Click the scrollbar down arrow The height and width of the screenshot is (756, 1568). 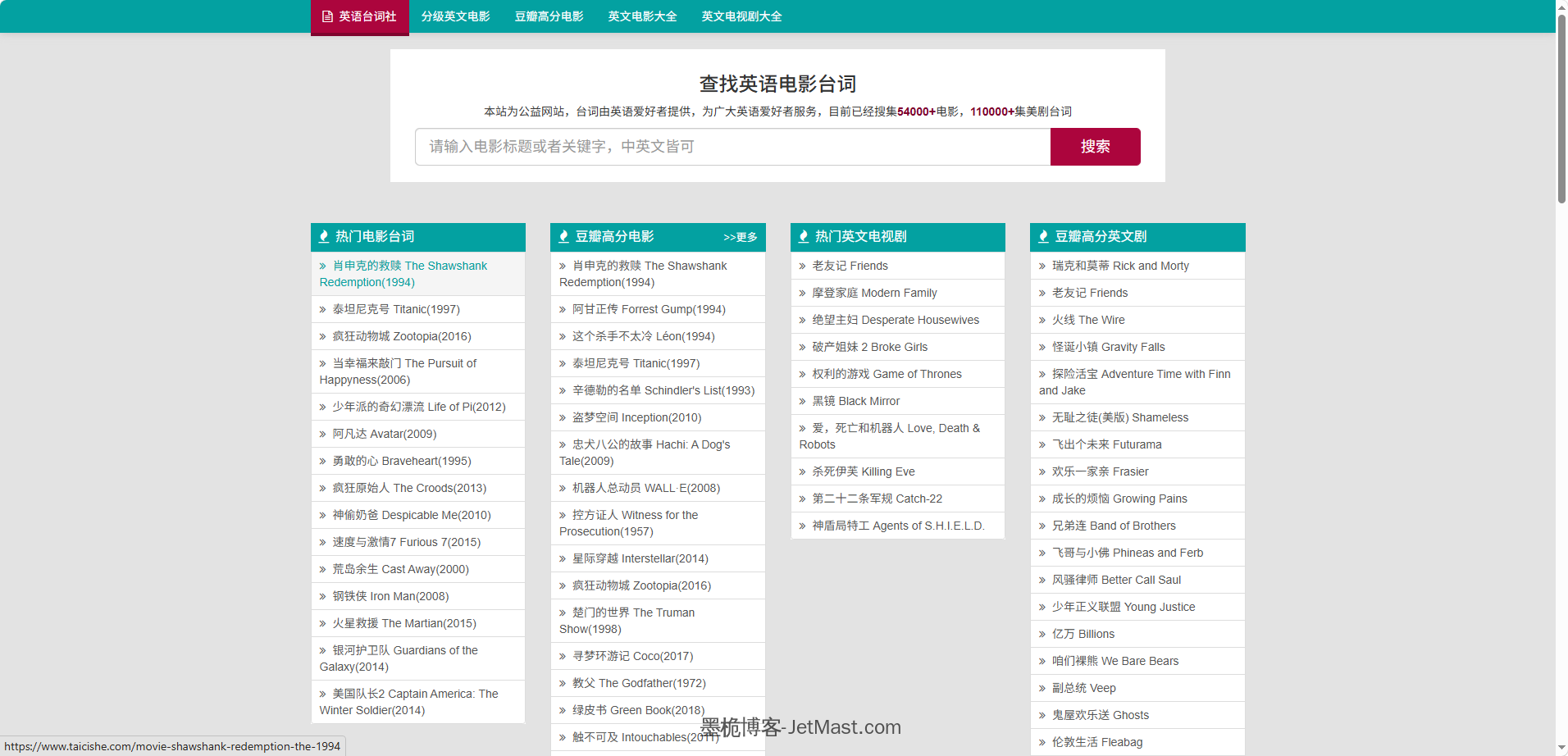(1561, 749)
